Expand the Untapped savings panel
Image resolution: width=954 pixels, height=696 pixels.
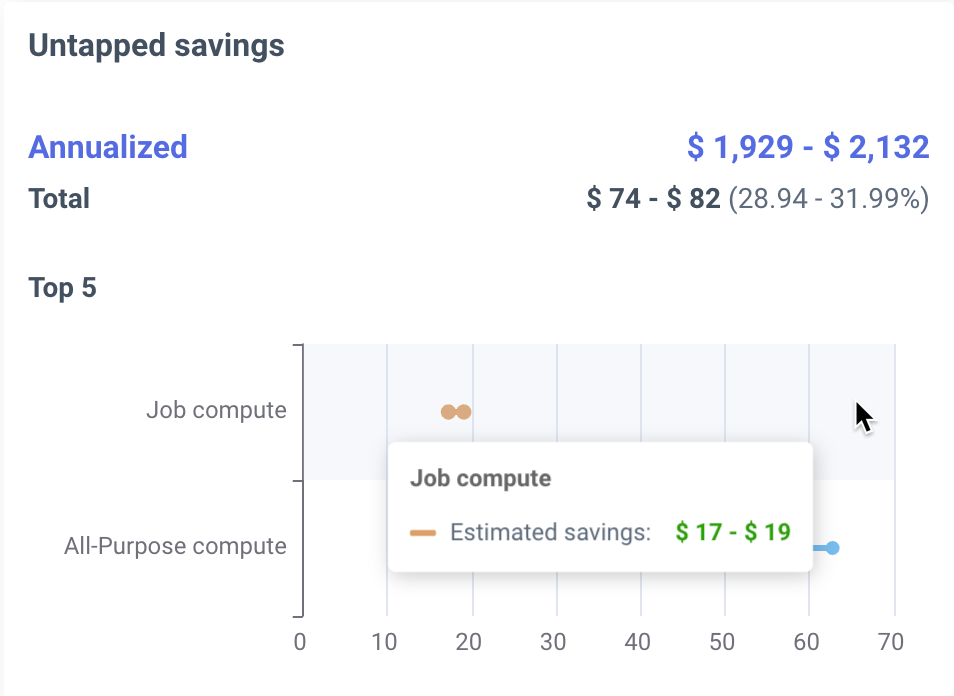tap(156, 45)
